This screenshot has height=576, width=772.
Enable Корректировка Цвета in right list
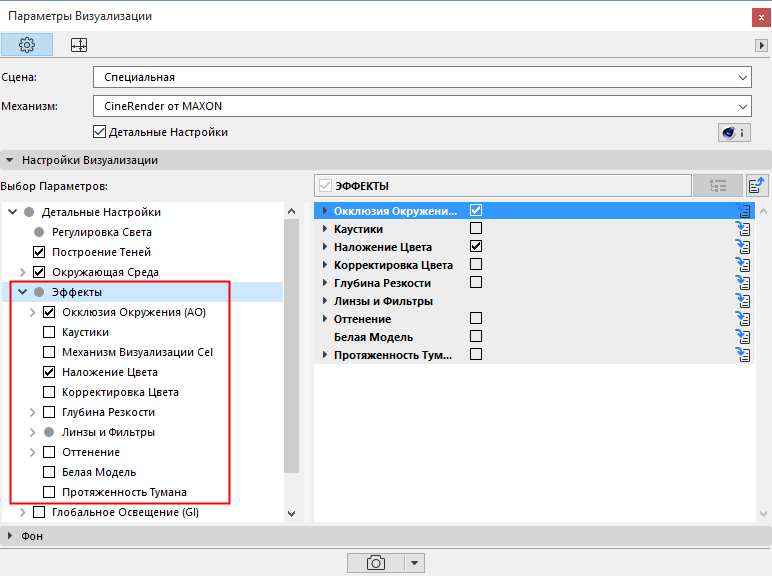pos(476,264)
